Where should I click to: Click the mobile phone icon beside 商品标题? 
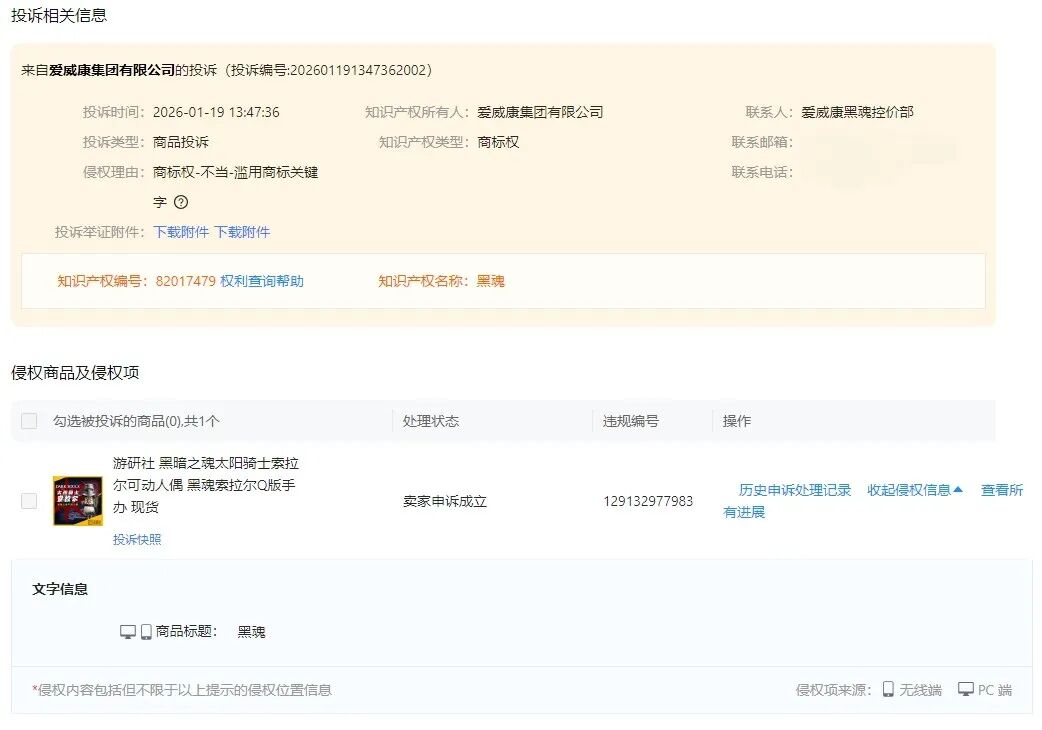[x=146, y=632]
